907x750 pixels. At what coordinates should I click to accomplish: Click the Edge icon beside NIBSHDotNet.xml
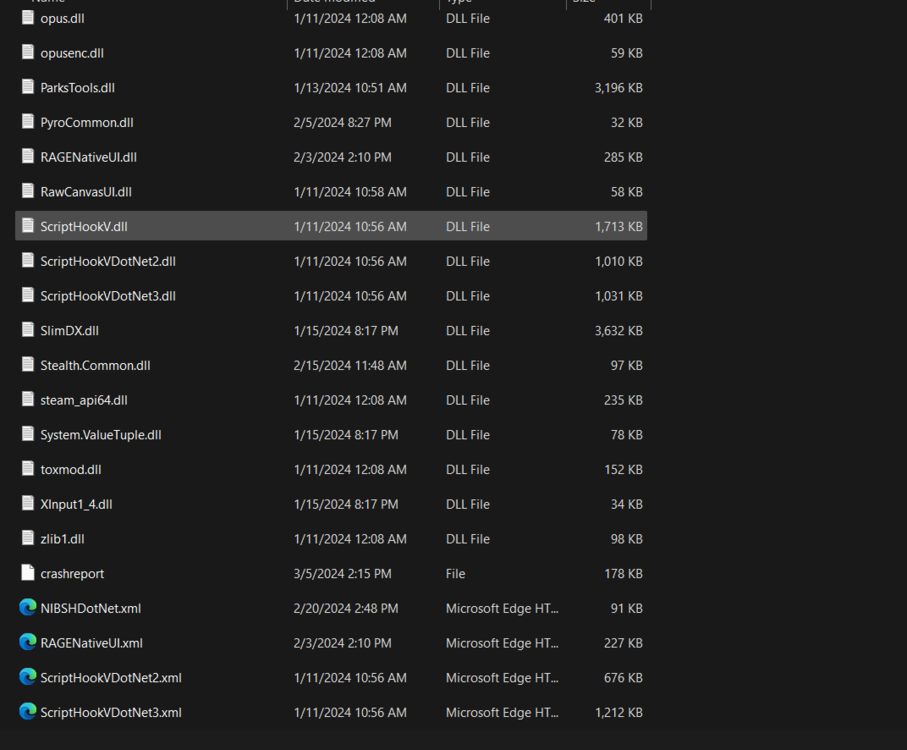(28, 607)
